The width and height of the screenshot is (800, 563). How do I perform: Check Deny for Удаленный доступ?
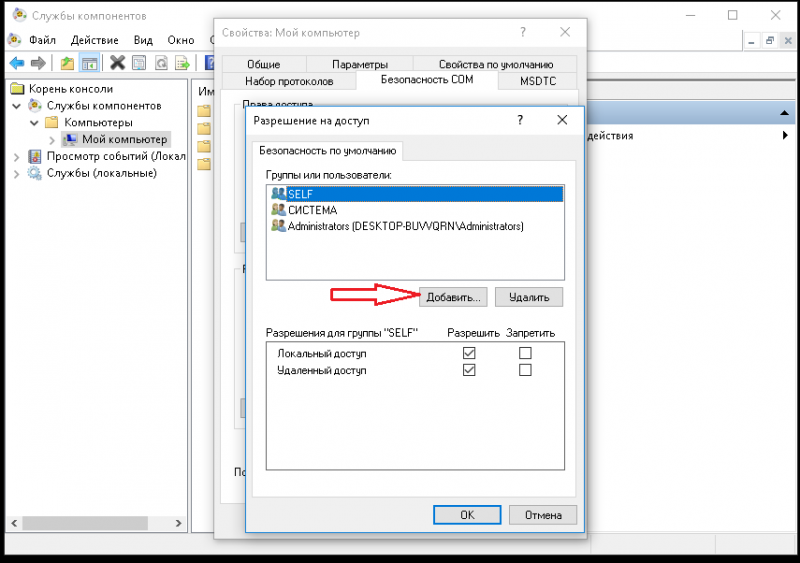point(525,370)
